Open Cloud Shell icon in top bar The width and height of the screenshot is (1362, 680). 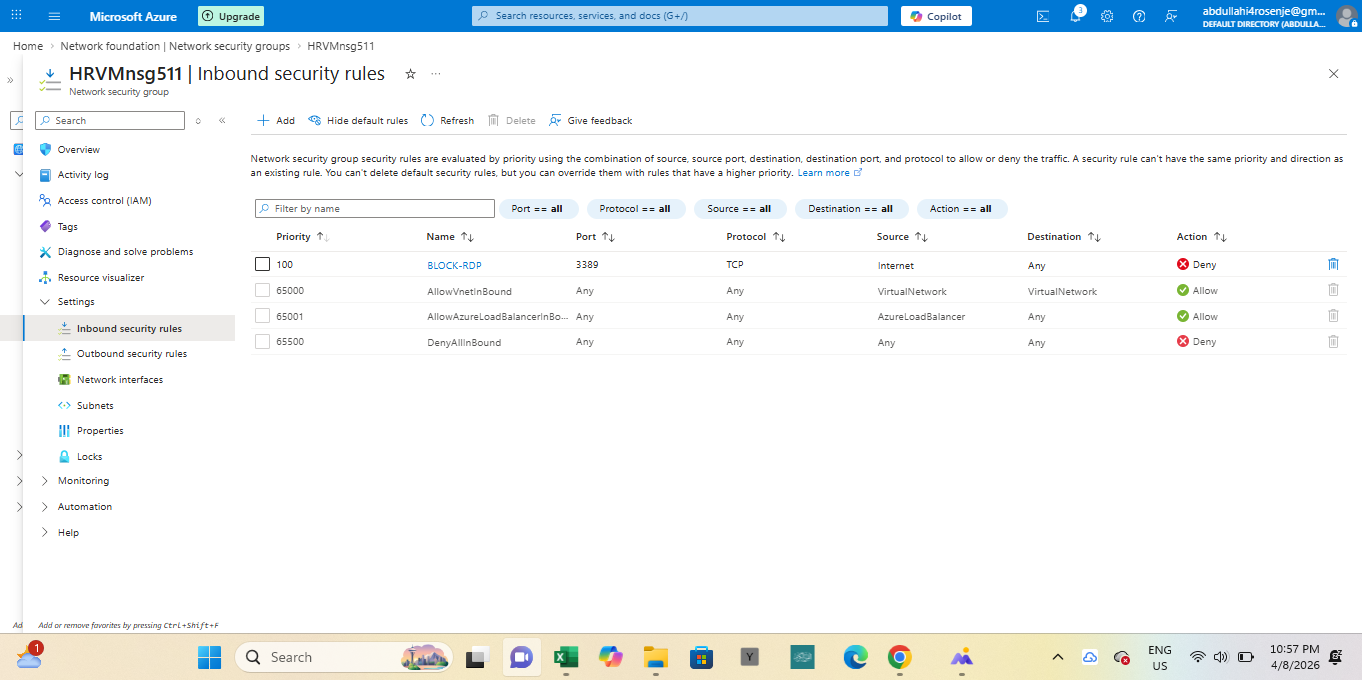(x=1043, y=16)
